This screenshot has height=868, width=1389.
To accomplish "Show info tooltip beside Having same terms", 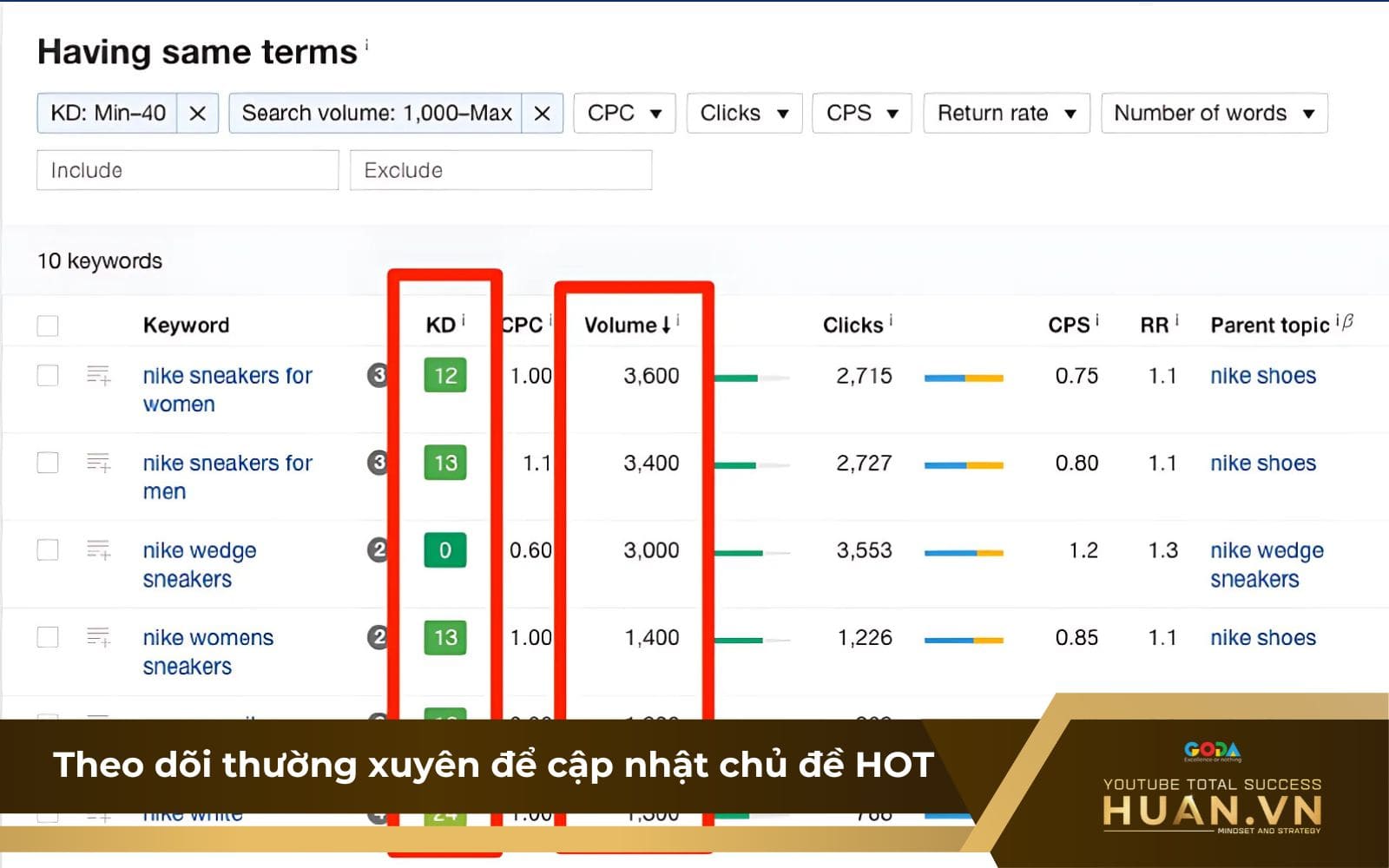I will 366,43.
